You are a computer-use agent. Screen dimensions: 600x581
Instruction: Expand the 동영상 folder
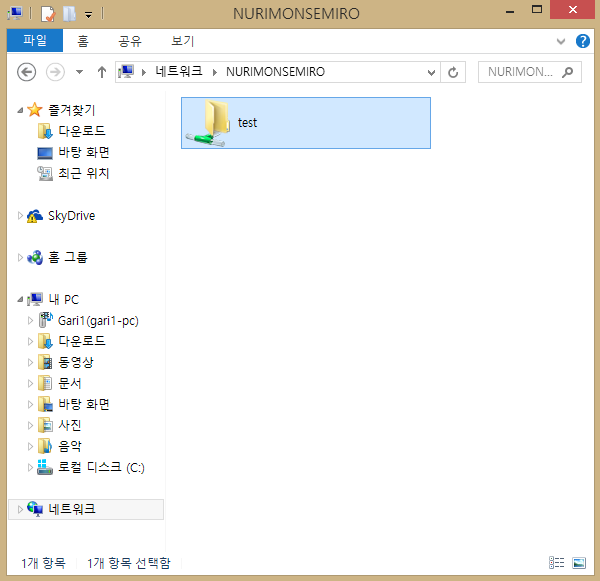(x=30, y=362)
